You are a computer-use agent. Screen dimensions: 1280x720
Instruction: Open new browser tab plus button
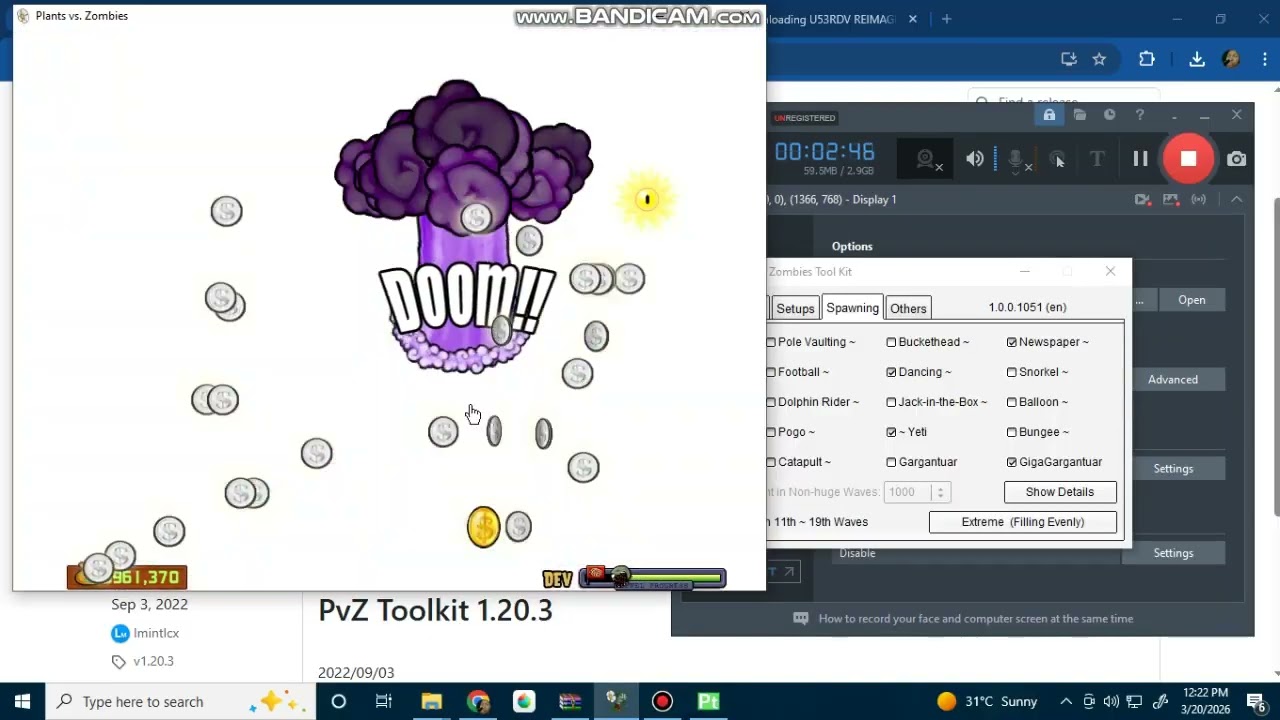(946, 19)
